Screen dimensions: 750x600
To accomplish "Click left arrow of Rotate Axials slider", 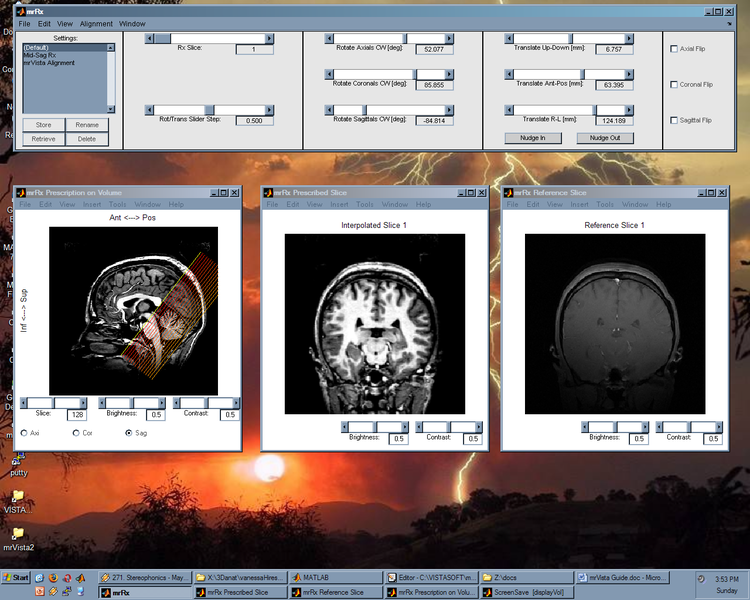I will (330, 38).
